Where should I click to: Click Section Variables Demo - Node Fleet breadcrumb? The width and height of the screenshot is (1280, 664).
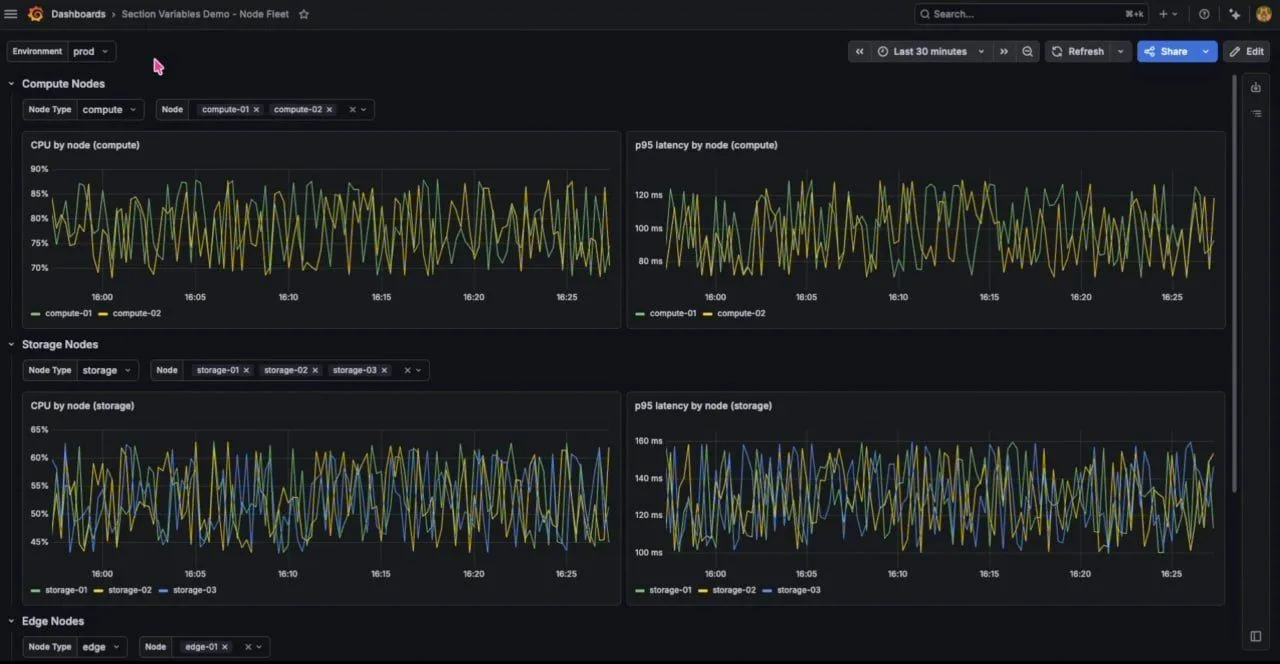pyautogui.click(x=205, y=14)
